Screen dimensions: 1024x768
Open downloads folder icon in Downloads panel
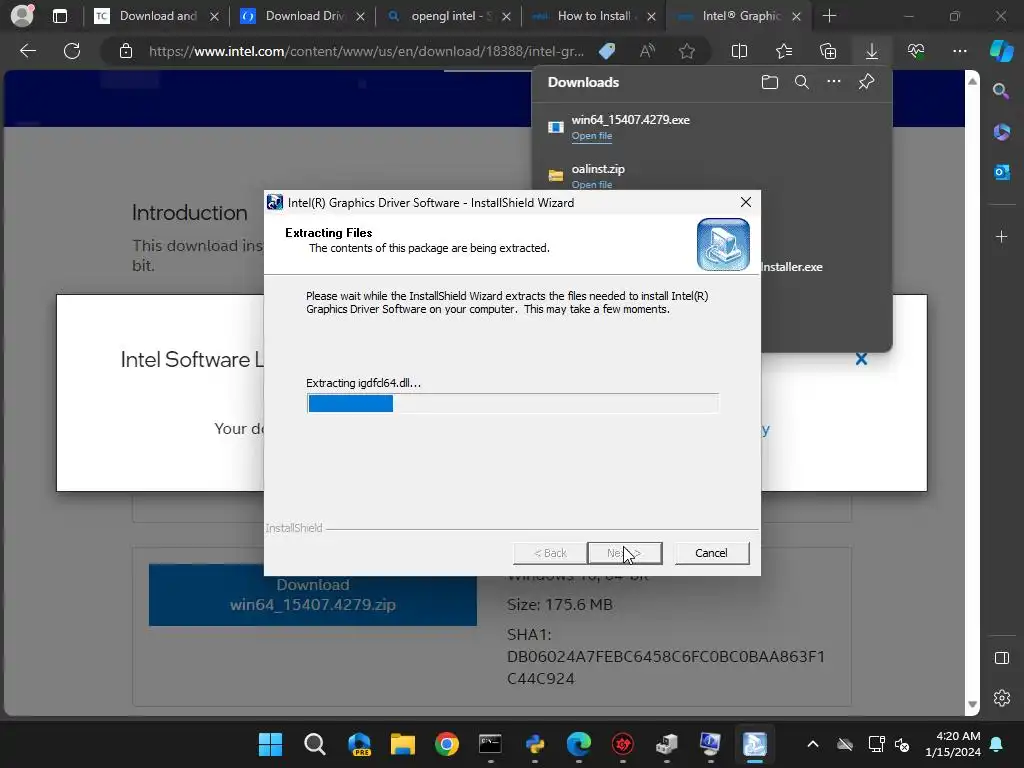coord(770,82)
